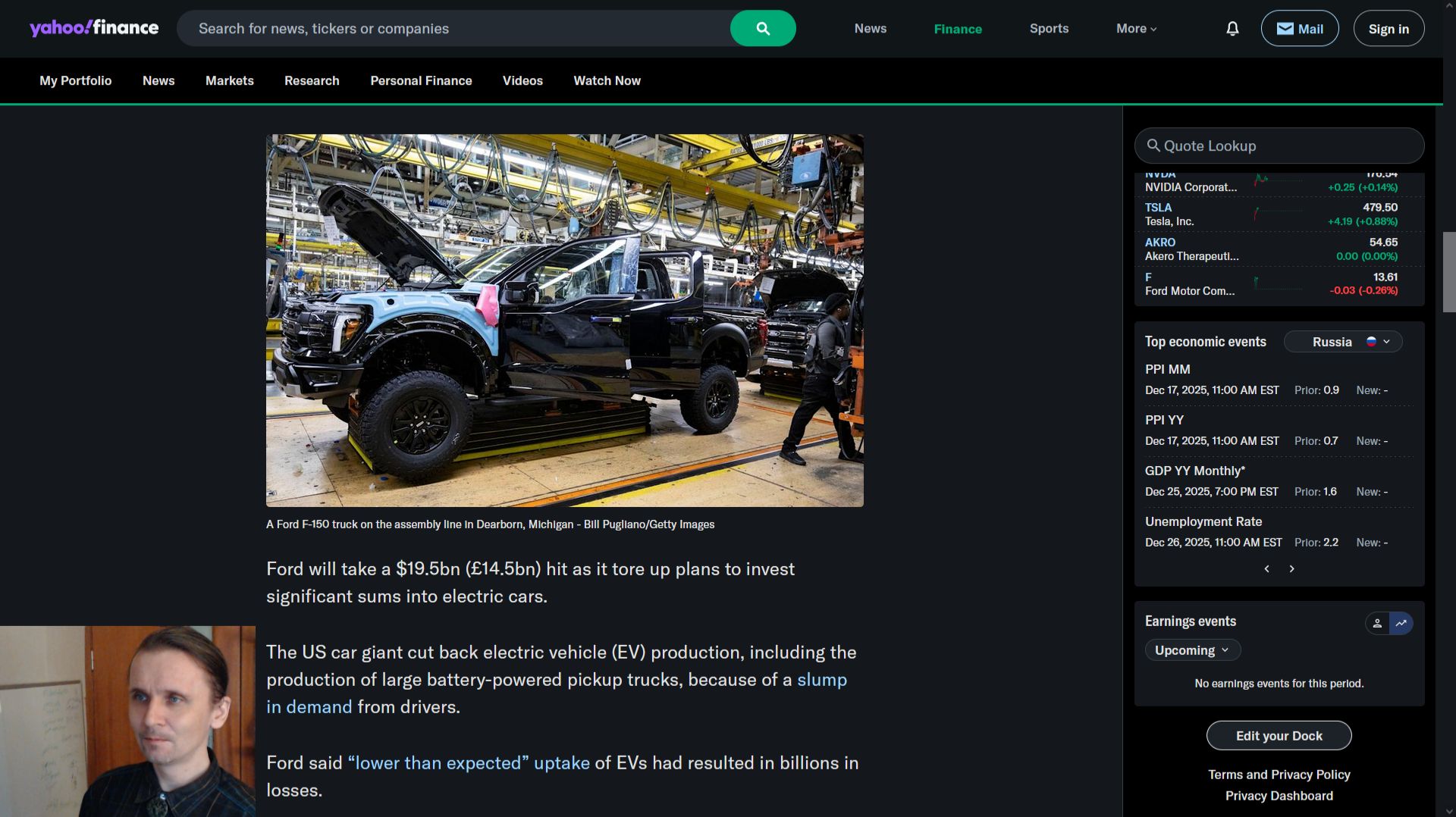The height and width of the screenshot is (817, 1456).
Task: Select Finance in the top header
Action: coord(958,29)
